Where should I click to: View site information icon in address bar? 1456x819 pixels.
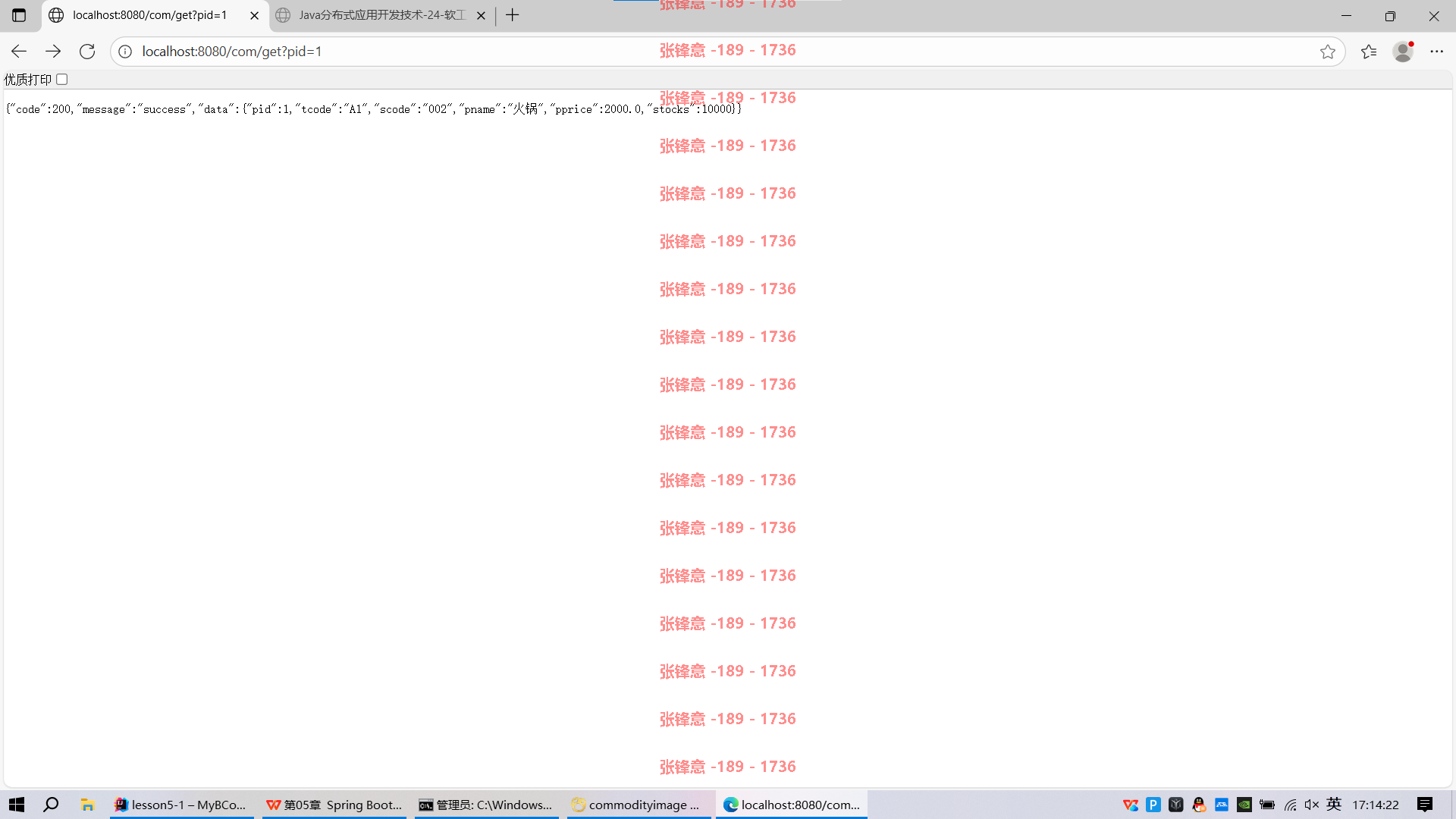click(x=125, y=51)
